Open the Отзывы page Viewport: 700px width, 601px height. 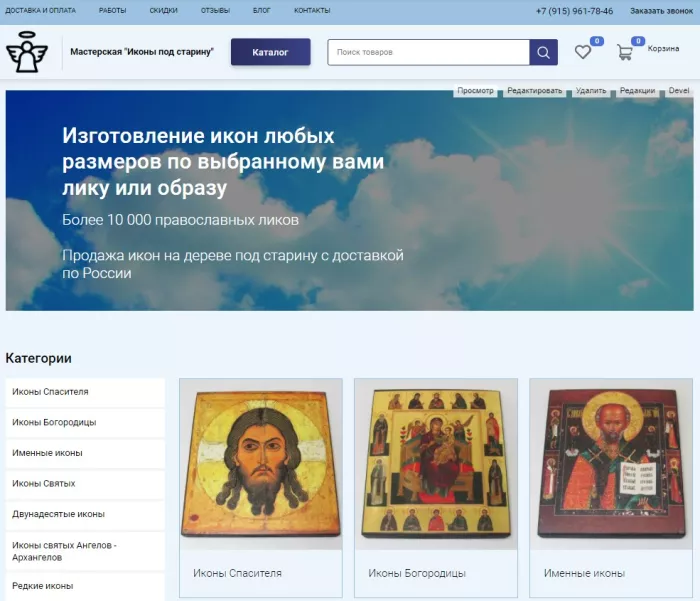tap(215, 10)
